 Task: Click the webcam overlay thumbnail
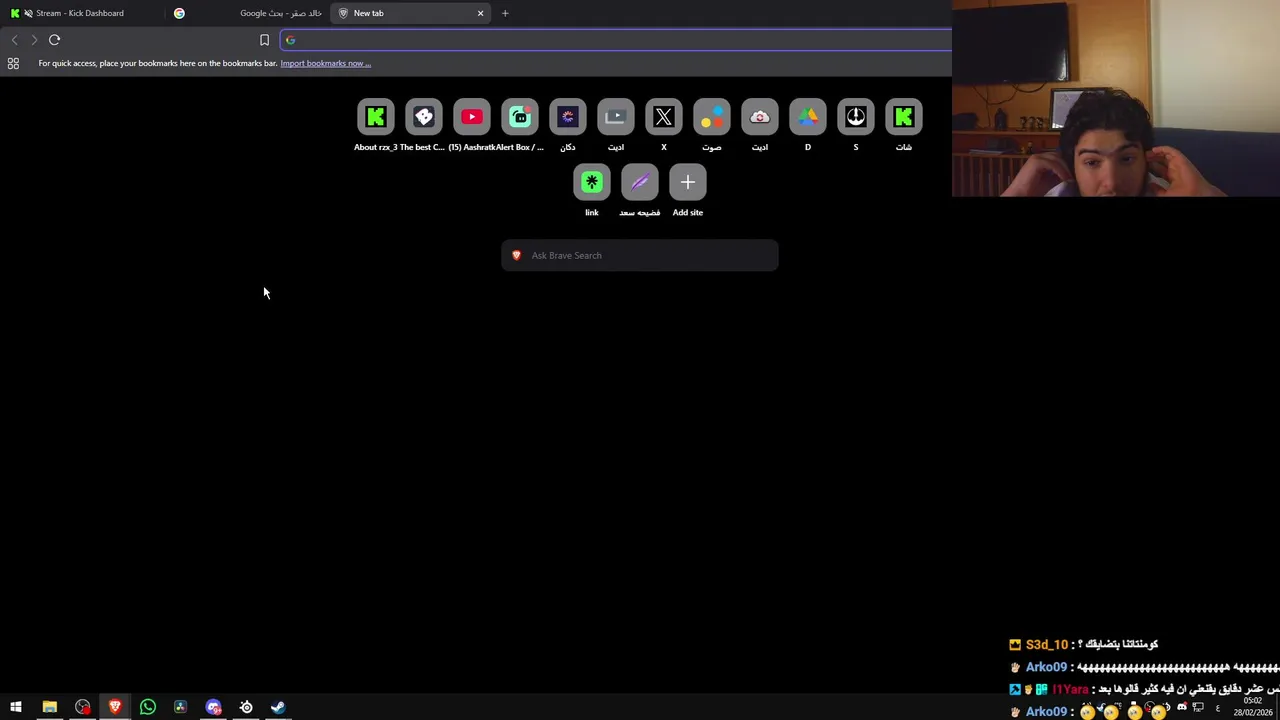click(x=1116, y=98)
